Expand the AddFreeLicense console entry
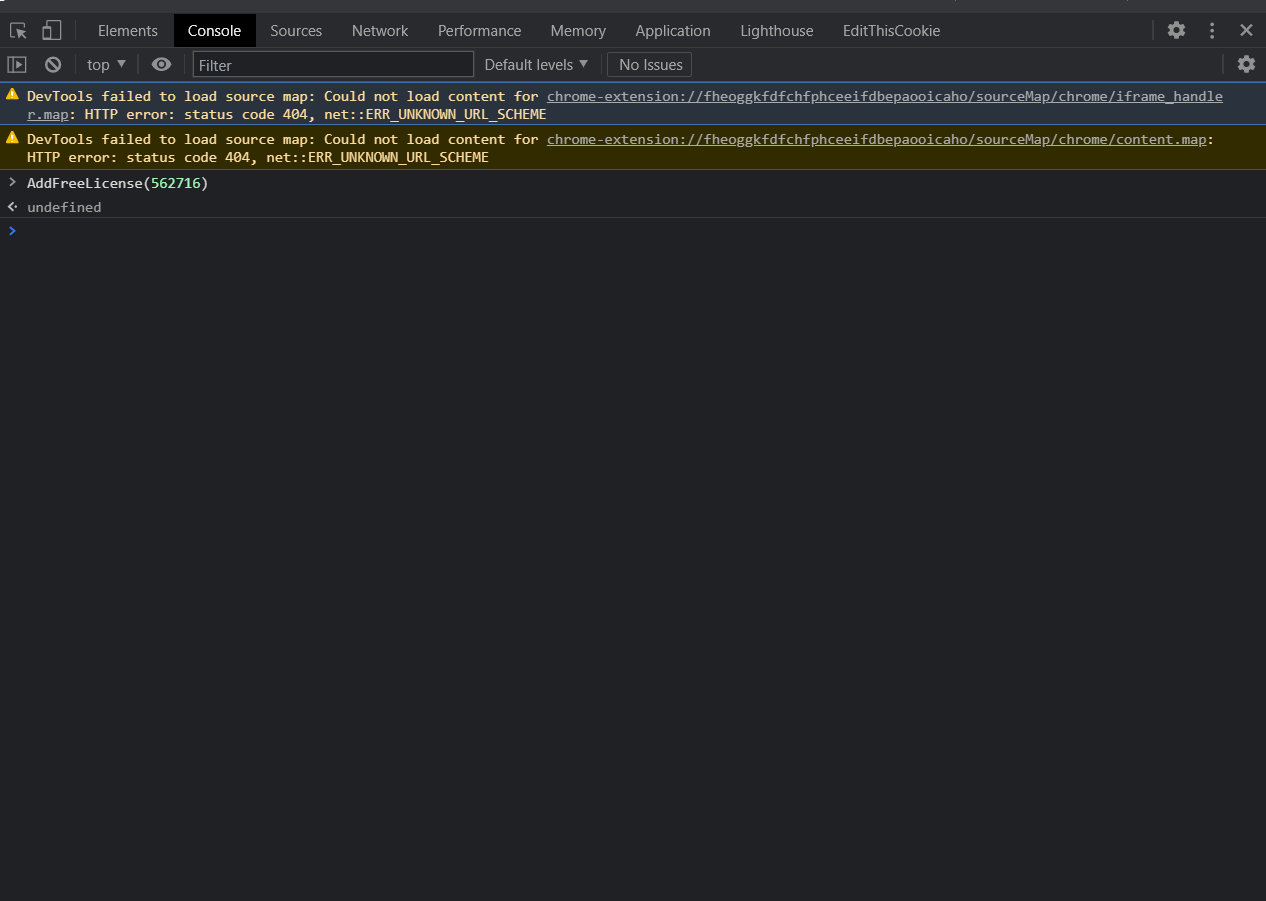Screen dimensions: 1266x901 click(11, 182)
